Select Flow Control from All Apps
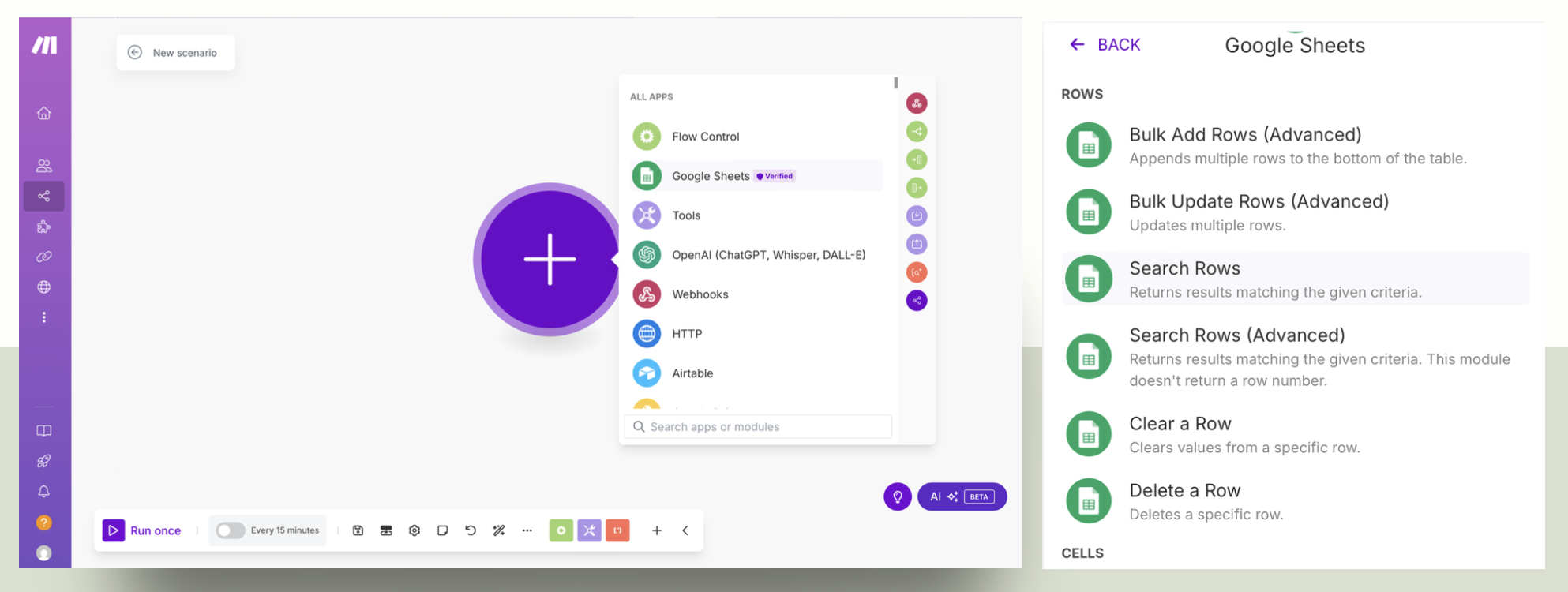The image size is (1568, 592). tap(757, 137)
